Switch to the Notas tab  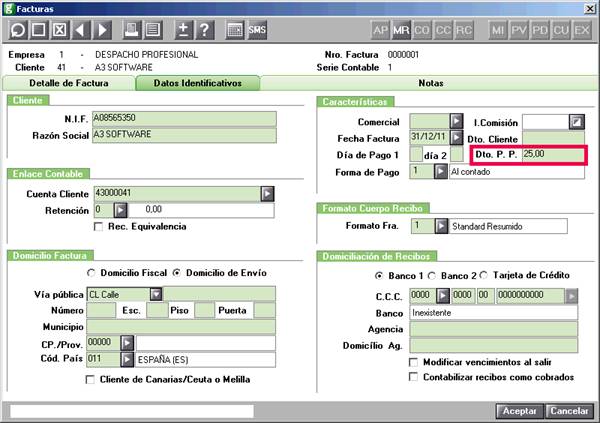click(x=430, y=83)
